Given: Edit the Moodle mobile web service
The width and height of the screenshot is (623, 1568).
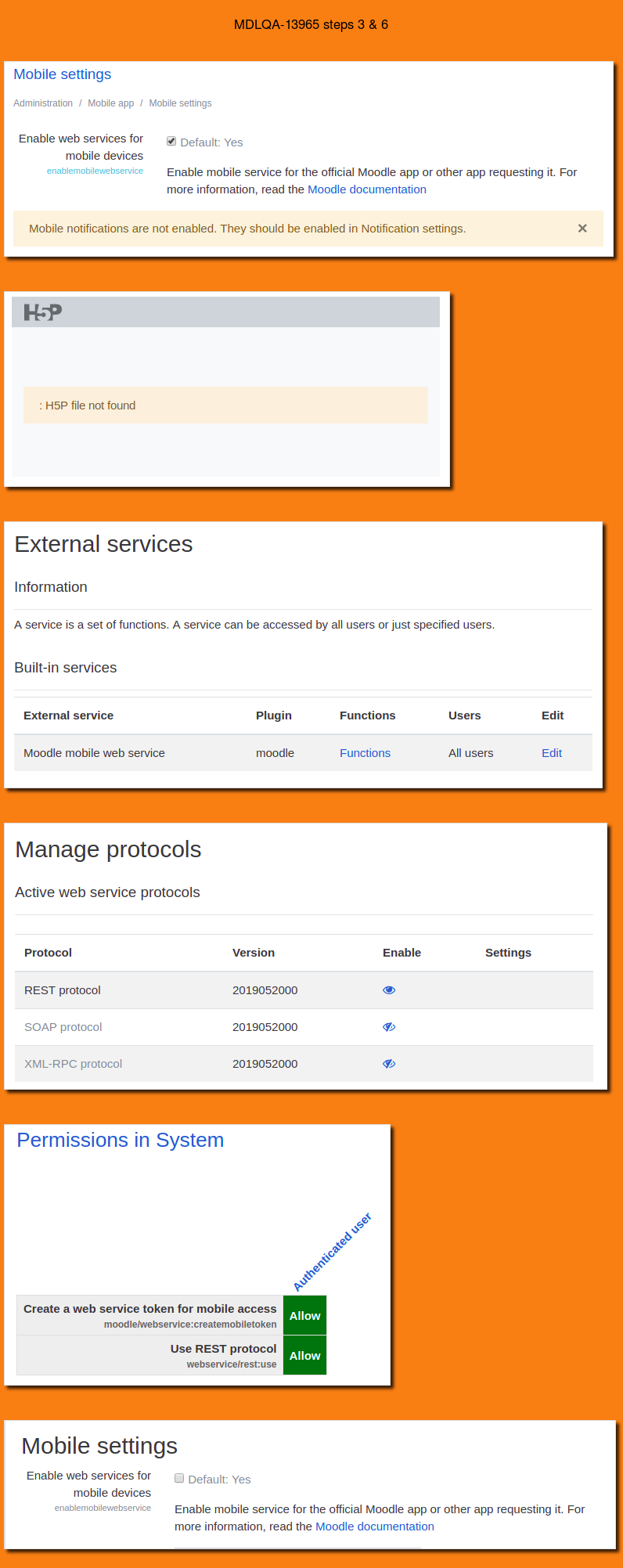Looking at the screenshot, I should pos(552,753).
